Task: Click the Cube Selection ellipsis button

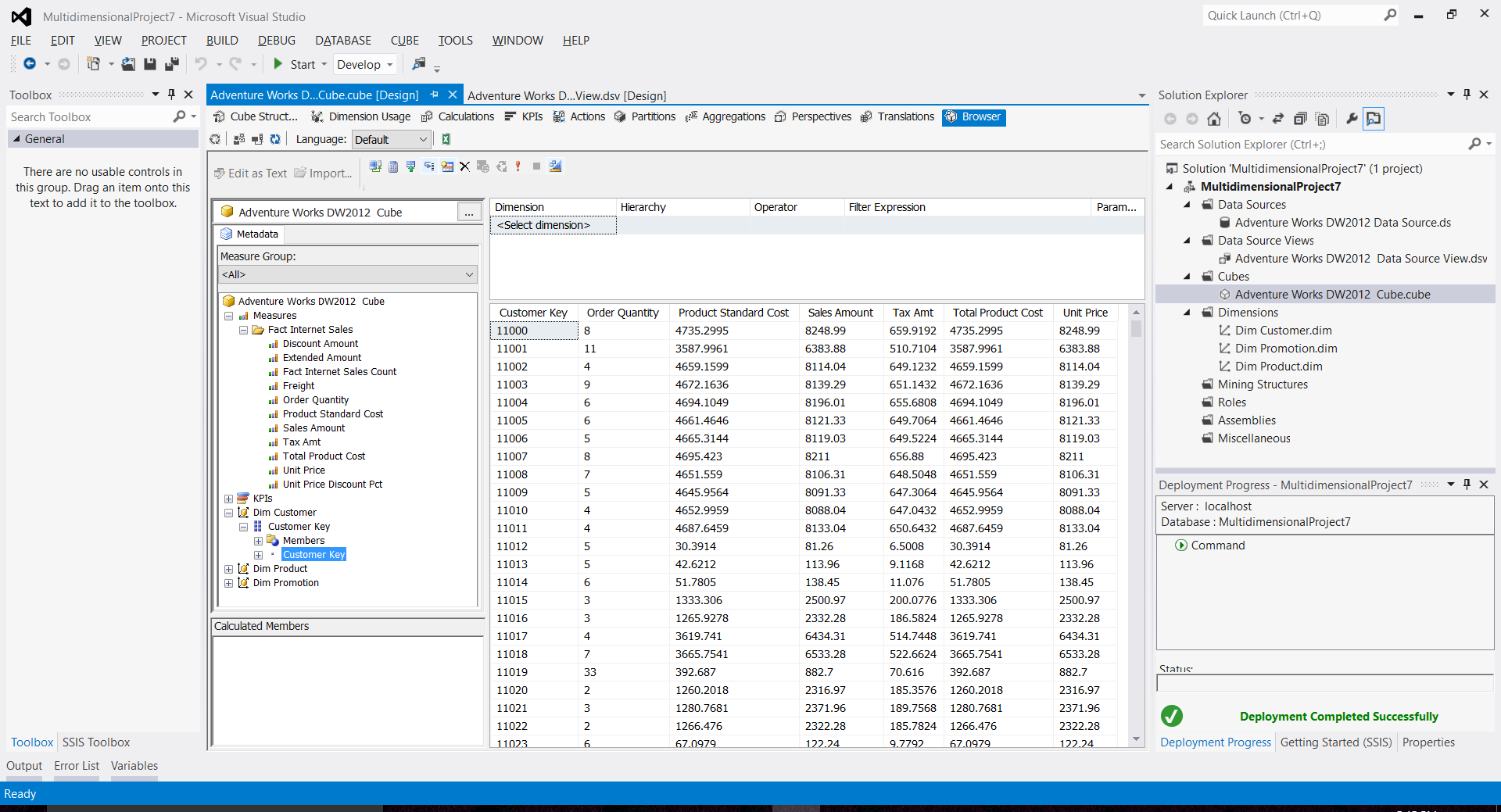Action: tap(468, 213)
